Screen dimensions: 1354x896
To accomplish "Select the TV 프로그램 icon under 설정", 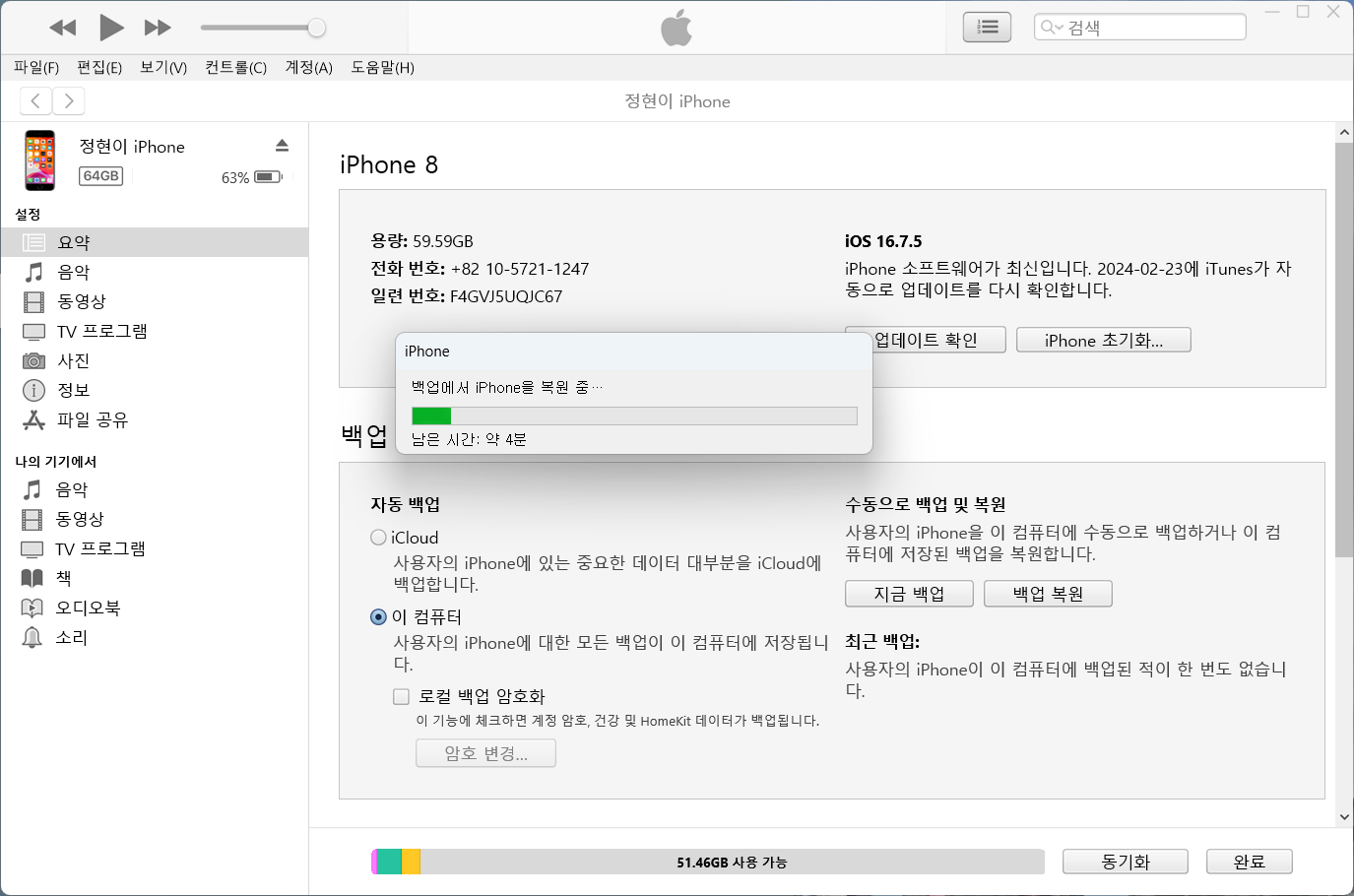I will coord(34,331).
